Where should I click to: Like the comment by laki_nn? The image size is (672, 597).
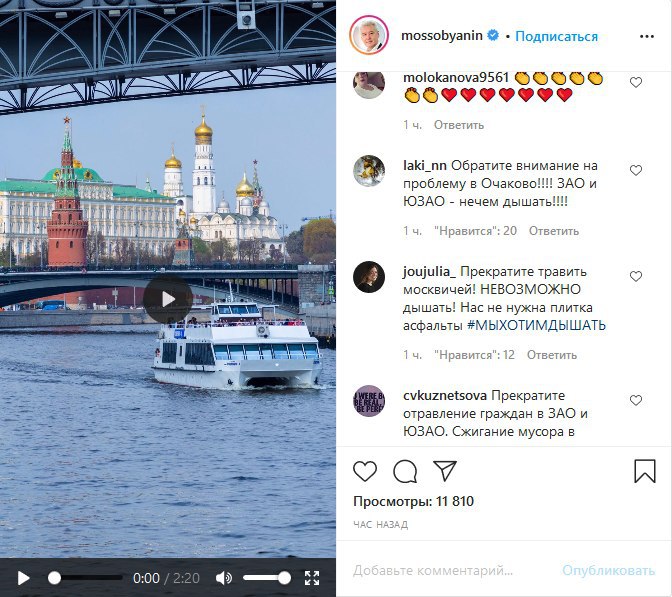[x=636, y=170]
